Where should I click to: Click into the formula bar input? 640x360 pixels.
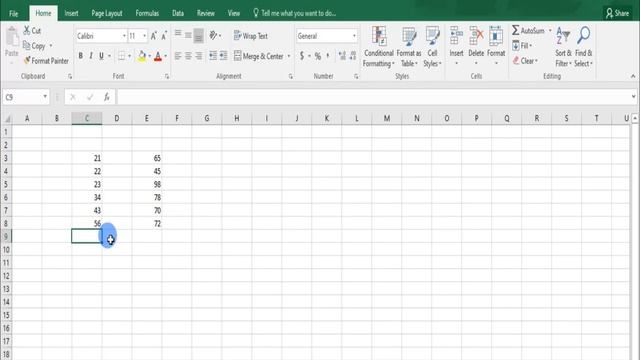coord(373,97)
